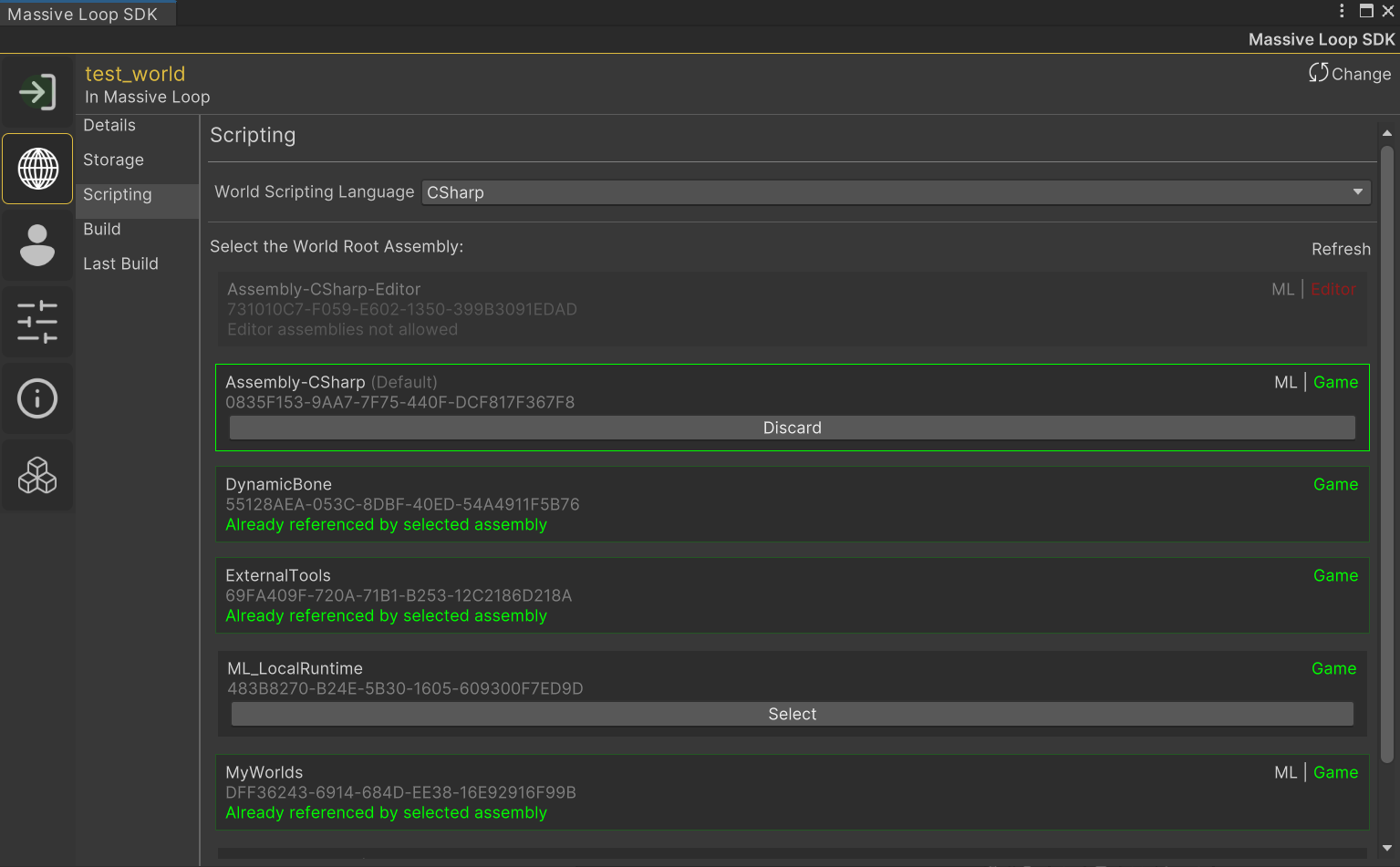1400x867 pixels.
Task: Open the info circle sidebar icon
Action: (x=37, y=398)
